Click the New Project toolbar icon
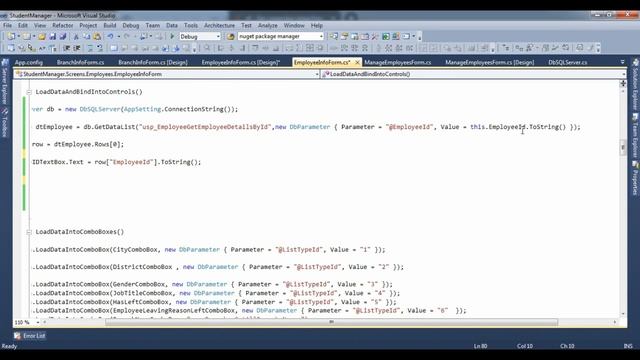The width and height of the screenshot is (640, 360). click(11, 36)
